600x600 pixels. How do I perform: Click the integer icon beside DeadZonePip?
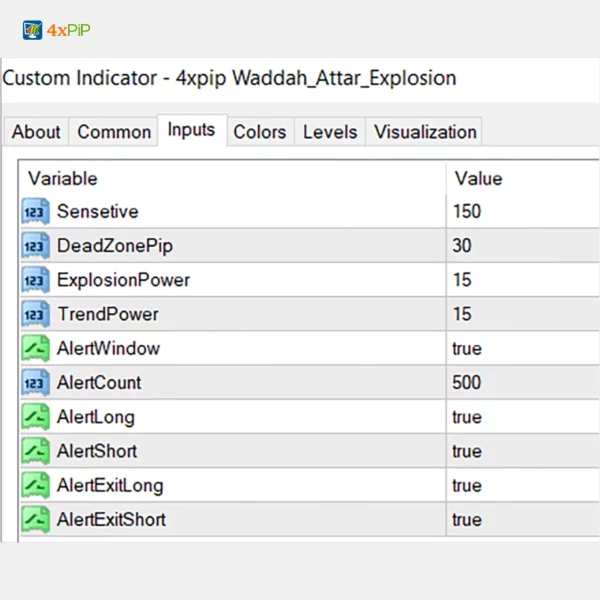[35, 246]
